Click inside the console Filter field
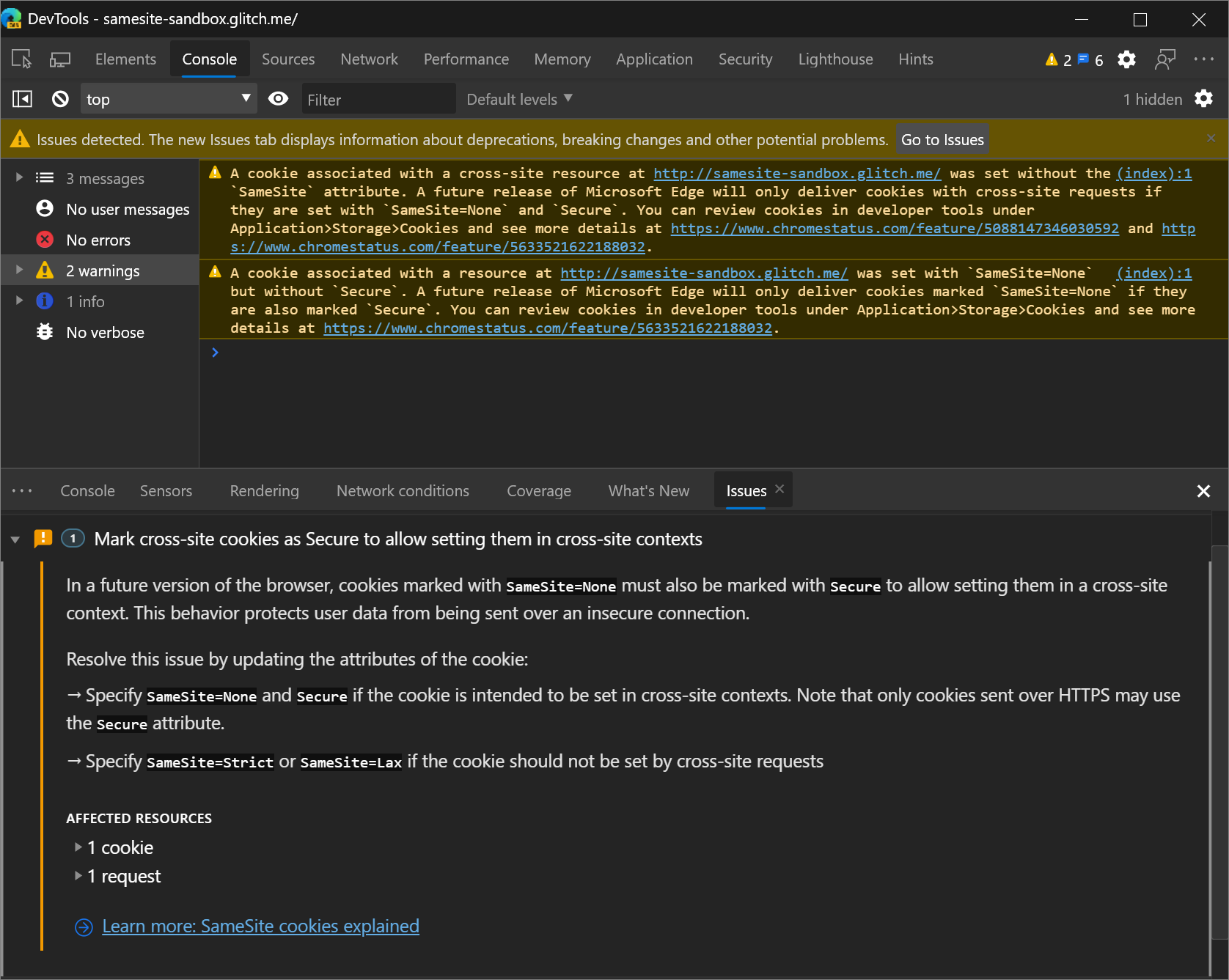The image size is (1229, 980). click(378, 98)
